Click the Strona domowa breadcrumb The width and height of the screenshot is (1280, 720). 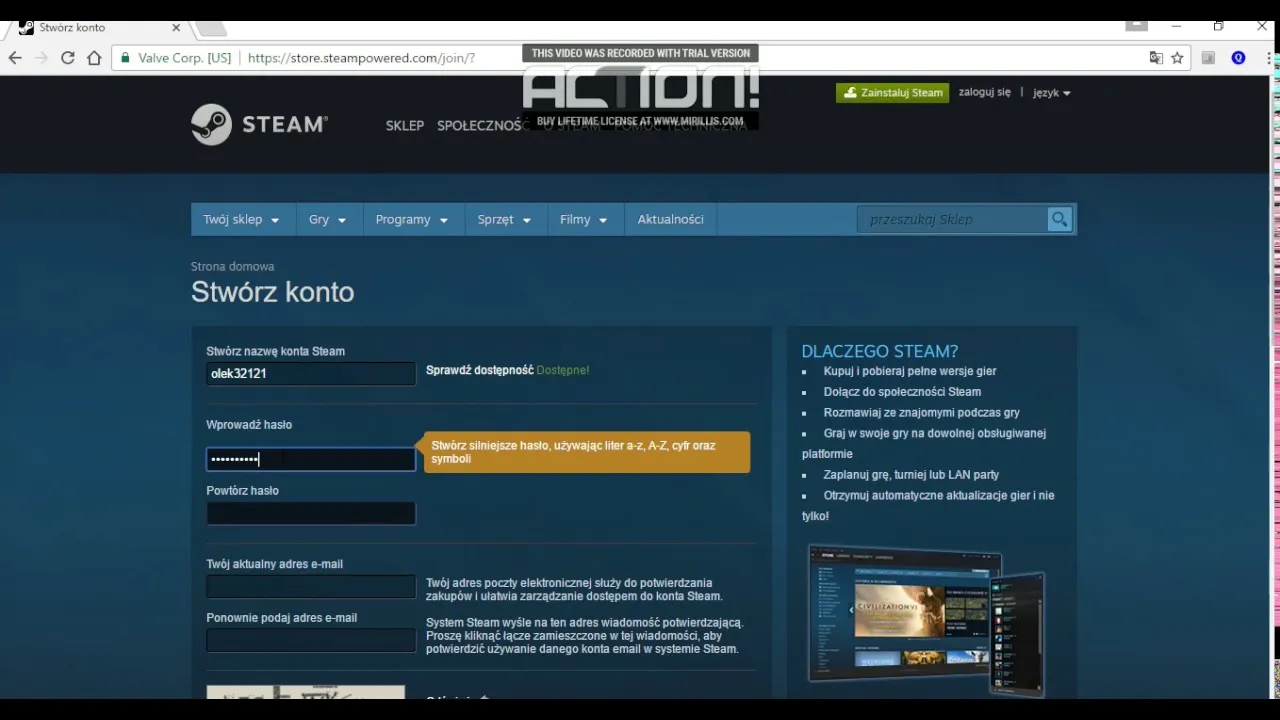(x=232, y=267)
